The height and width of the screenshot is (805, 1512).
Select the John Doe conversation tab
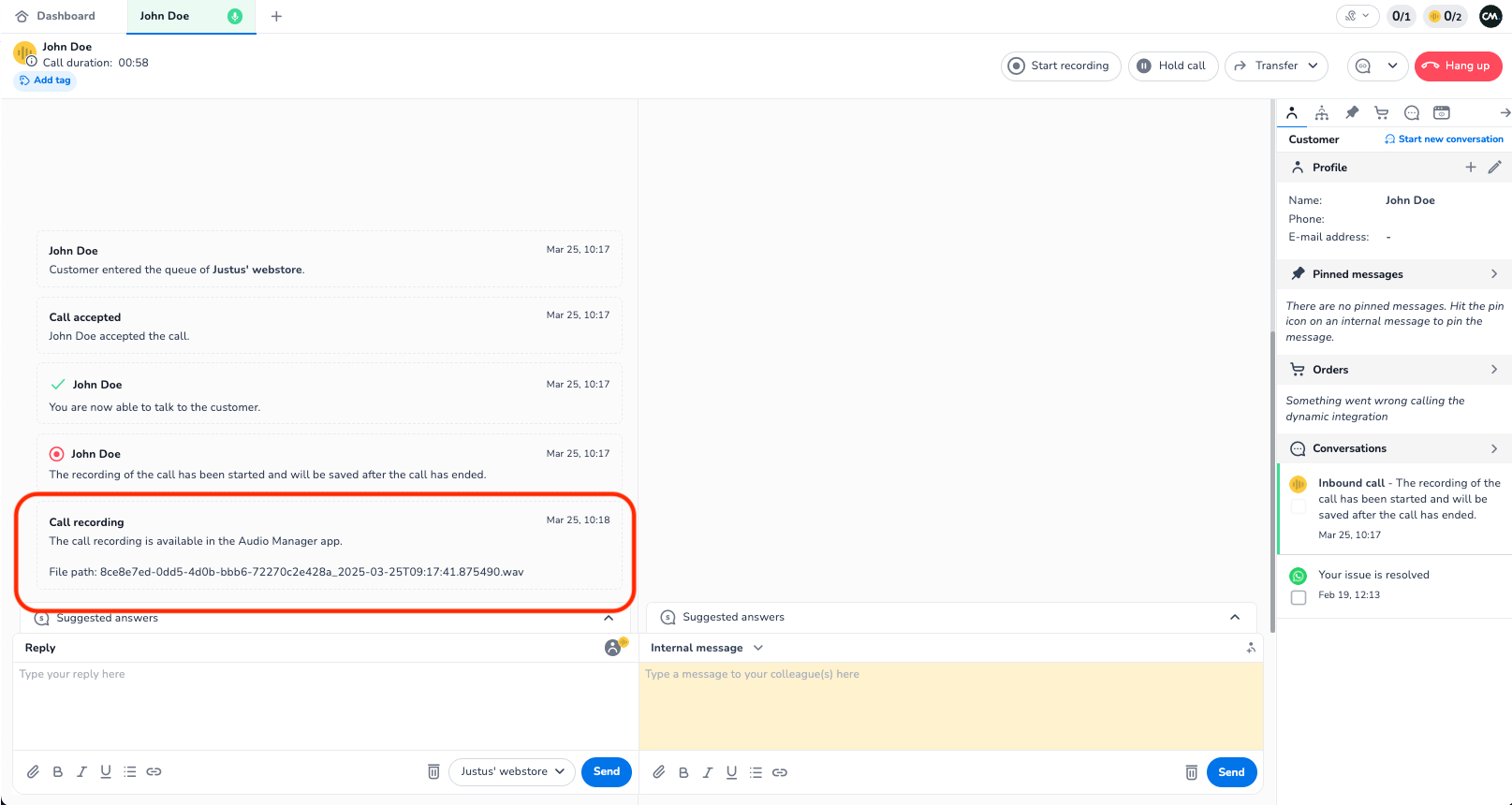165,16
